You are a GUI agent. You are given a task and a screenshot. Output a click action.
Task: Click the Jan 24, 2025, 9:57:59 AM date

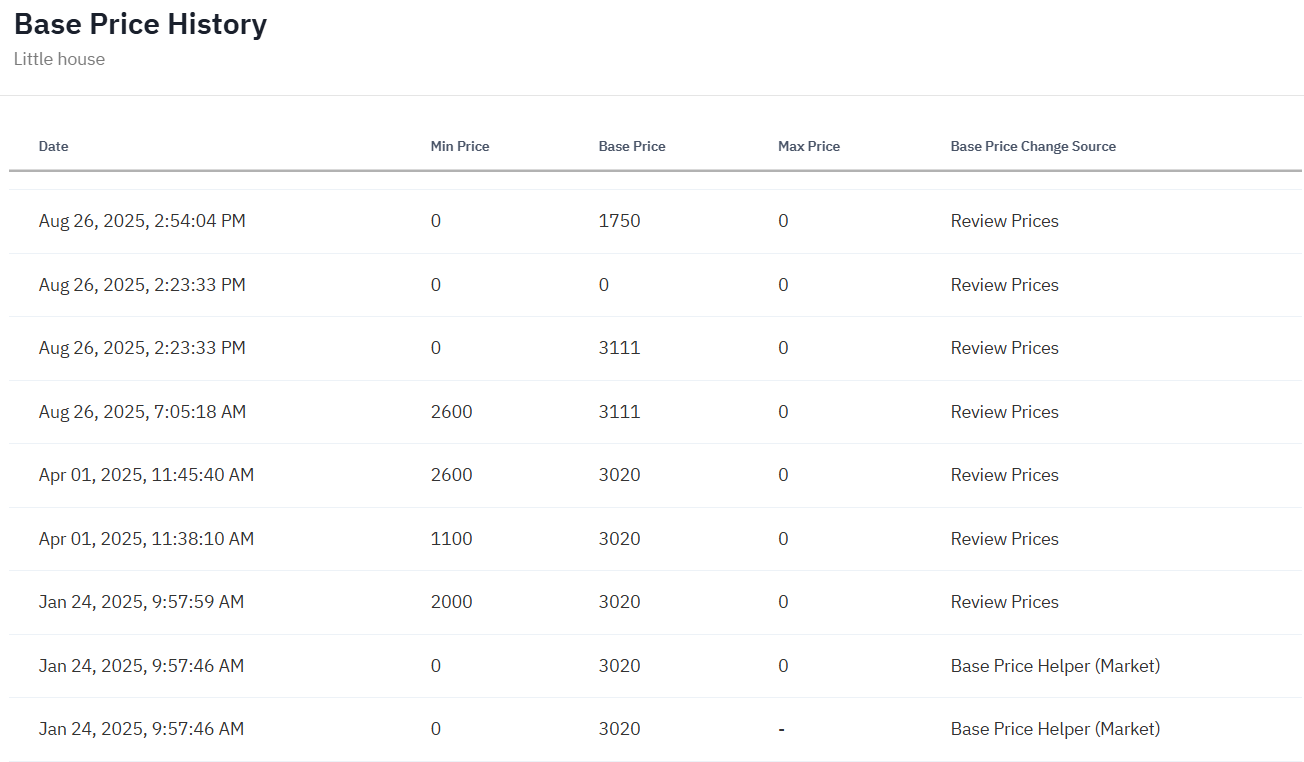(x=141, y=602)
